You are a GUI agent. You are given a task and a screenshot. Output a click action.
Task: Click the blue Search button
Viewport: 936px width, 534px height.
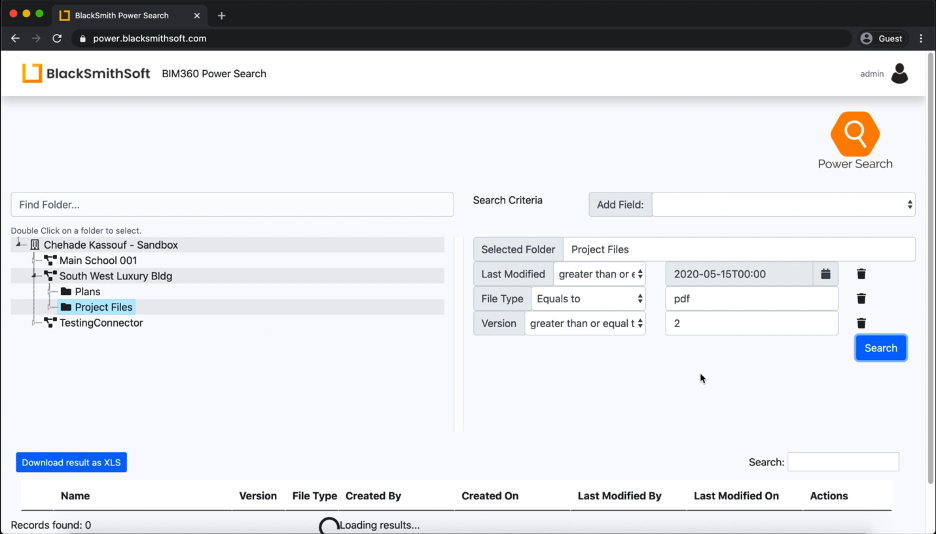pyautogui.click(x=880, y=348)
